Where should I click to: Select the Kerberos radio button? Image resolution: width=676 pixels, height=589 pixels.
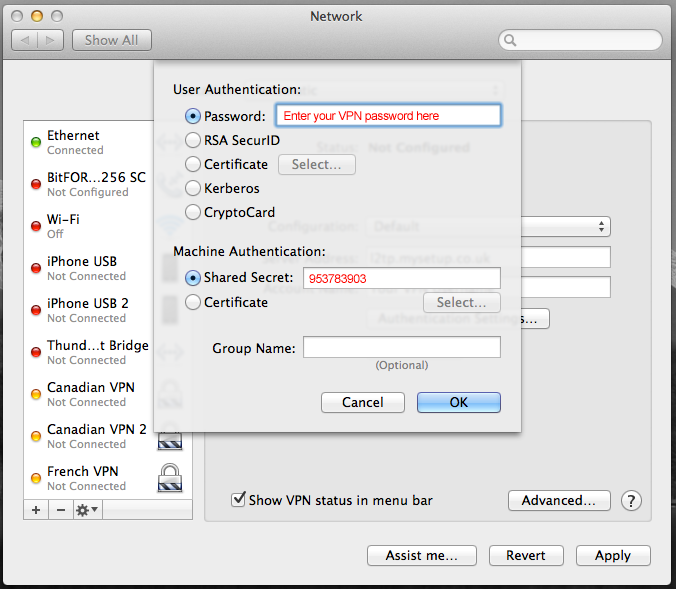point(193,188)
